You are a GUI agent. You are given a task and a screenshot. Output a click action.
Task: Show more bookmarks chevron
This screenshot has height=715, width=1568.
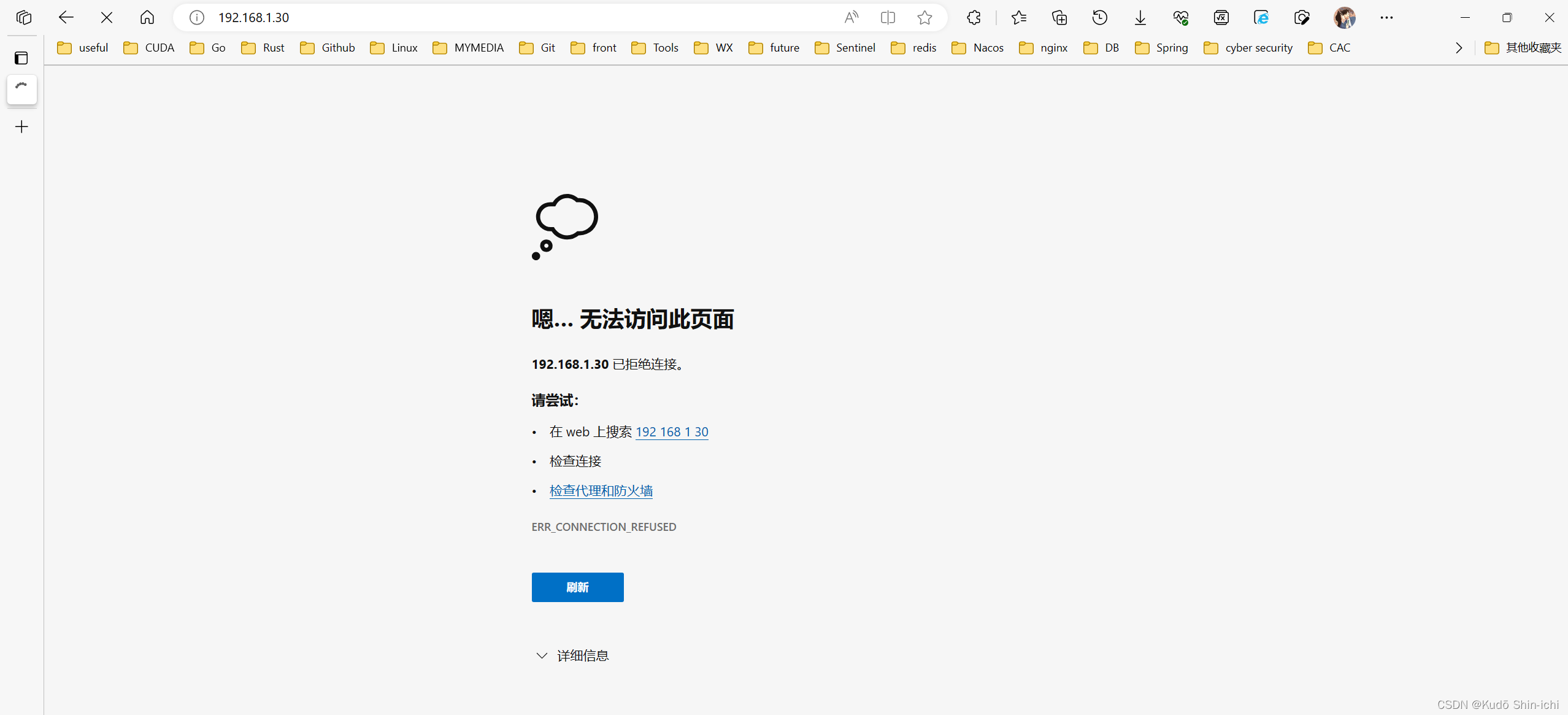(1459, 48)
